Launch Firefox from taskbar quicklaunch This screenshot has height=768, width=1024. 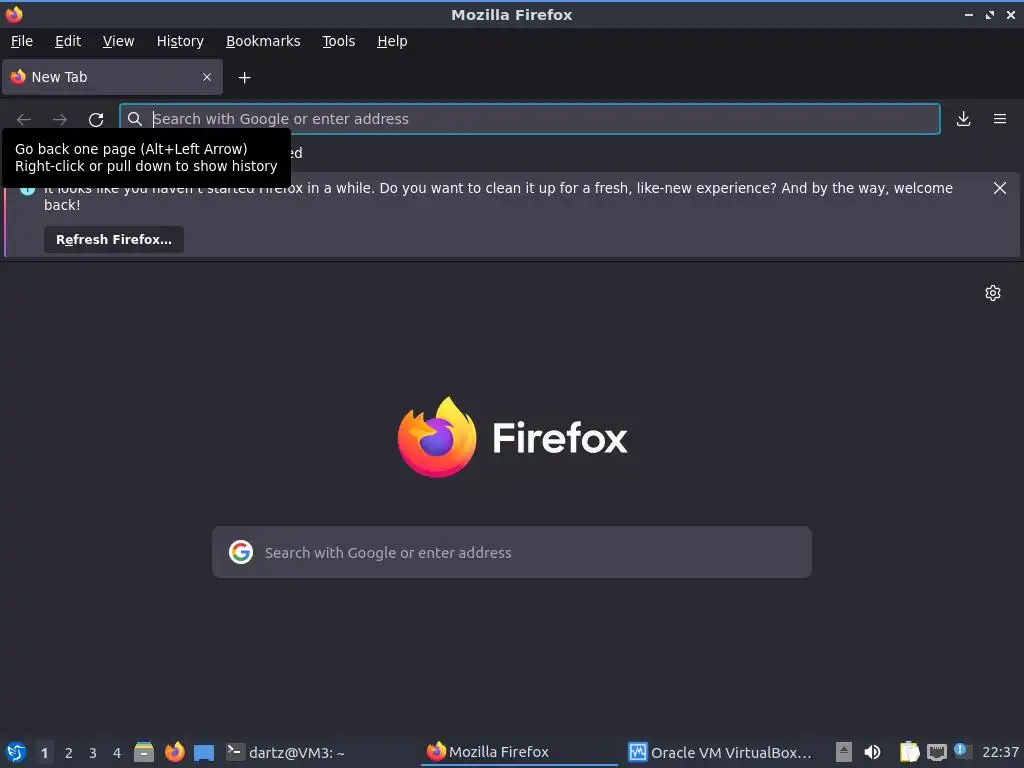coord(174,752)
